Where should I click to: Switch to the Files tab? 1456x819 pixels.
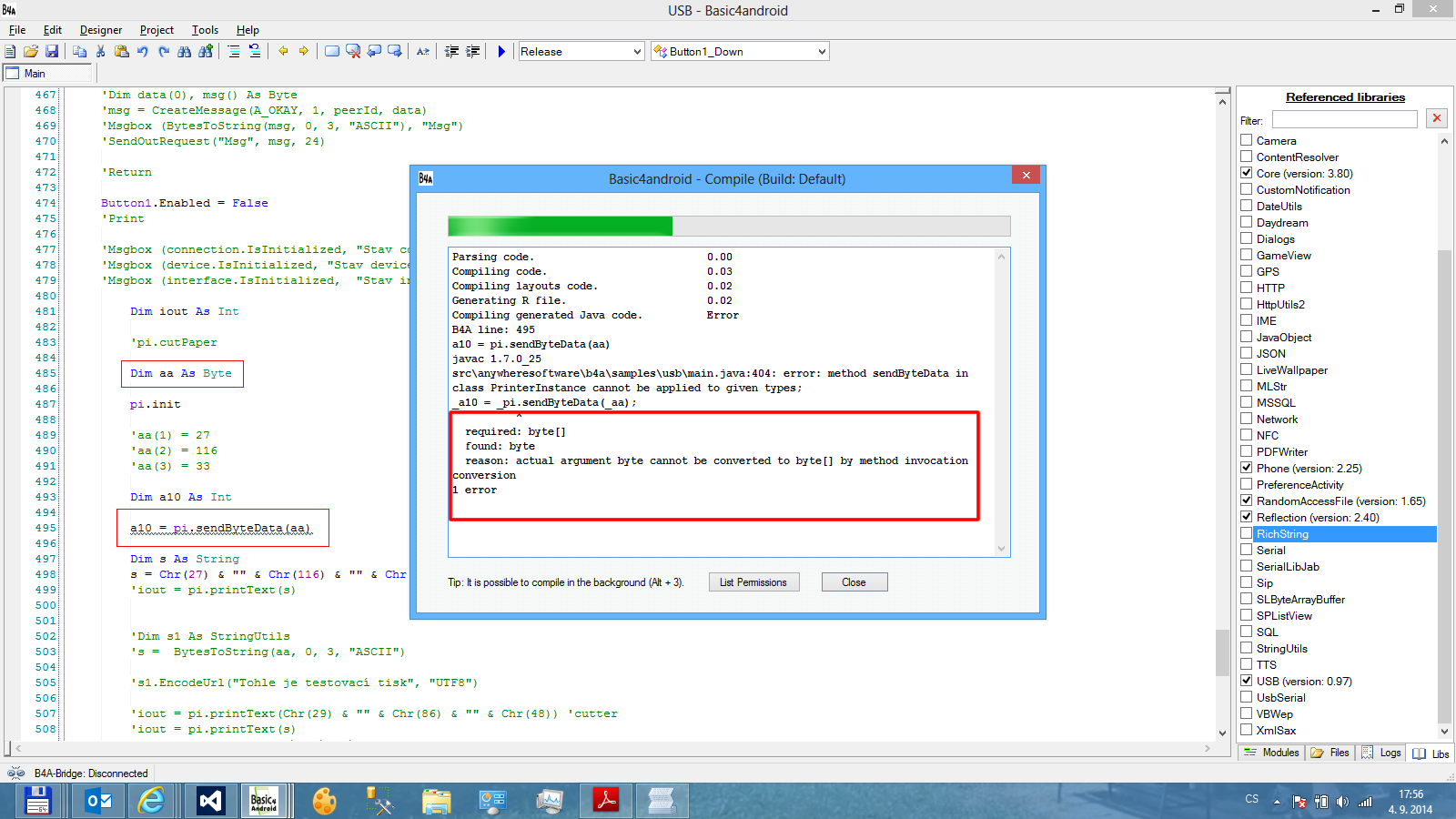pos(1330,753)
